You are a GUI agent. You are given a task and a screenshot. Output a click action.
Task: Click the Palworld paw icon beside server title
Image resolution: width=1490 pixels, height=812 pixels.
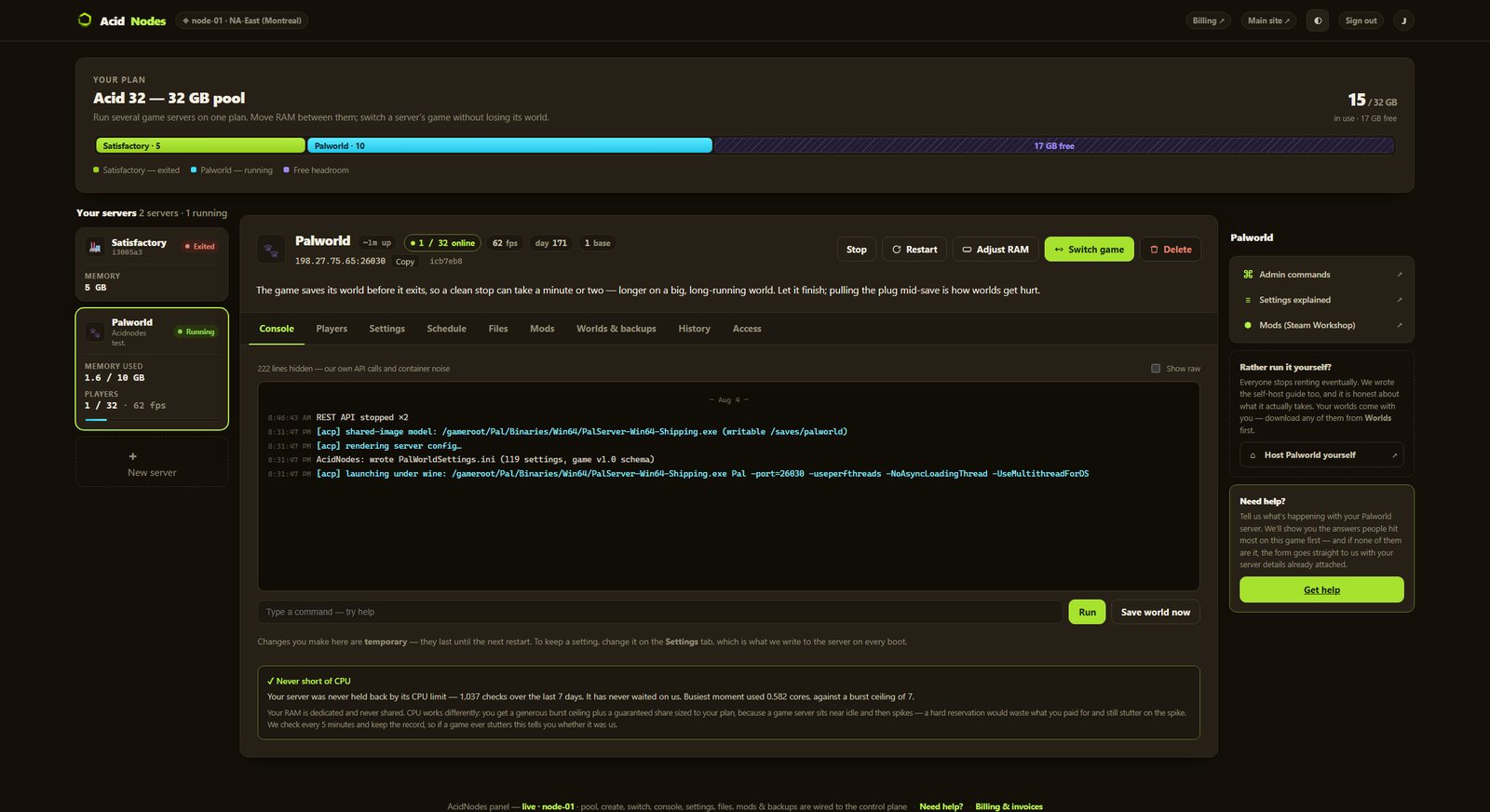pyautogui.click(x=271, y=250)
